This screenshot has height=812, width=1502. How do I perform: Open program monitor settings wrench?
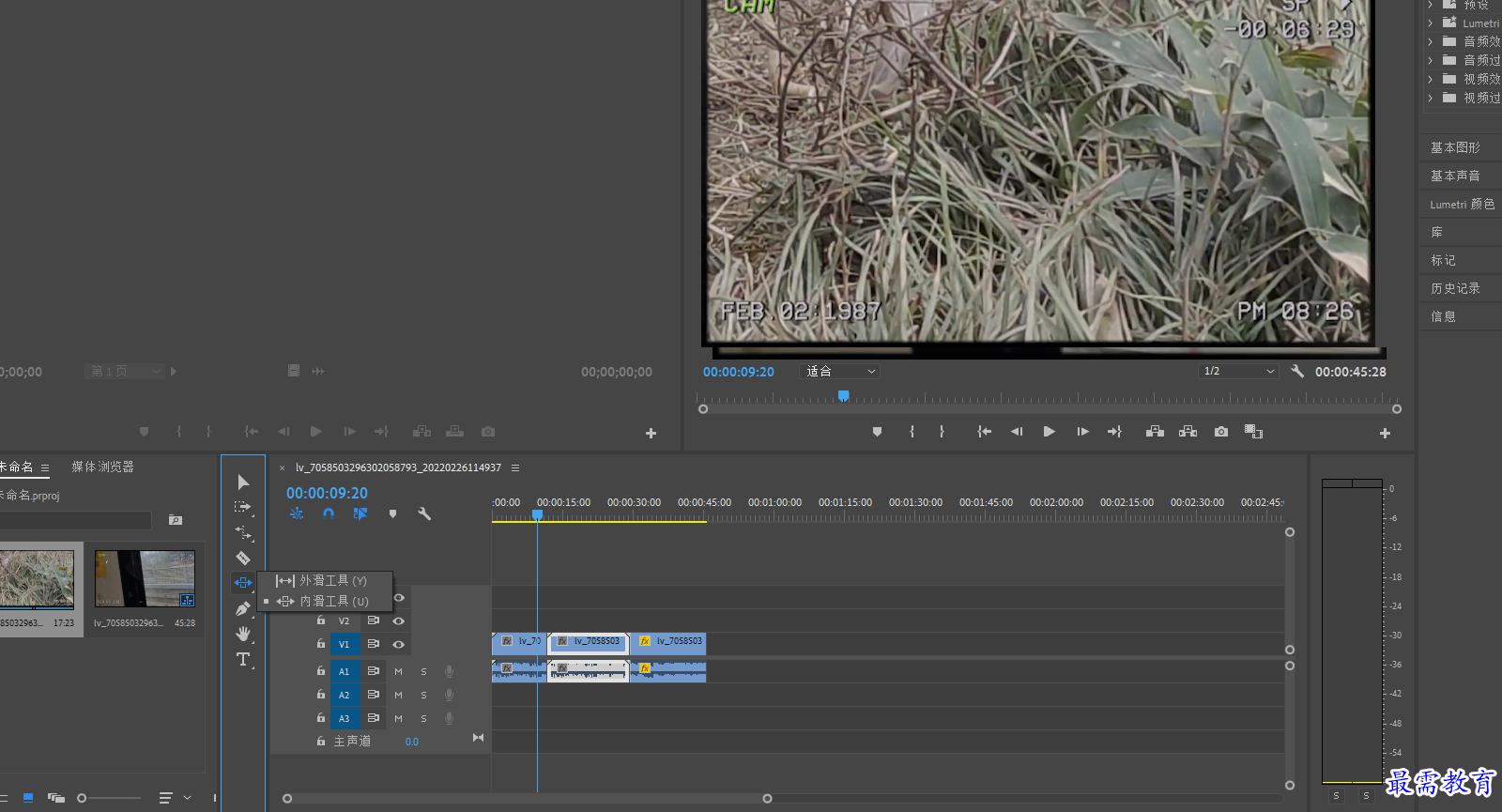[1297, 372]
